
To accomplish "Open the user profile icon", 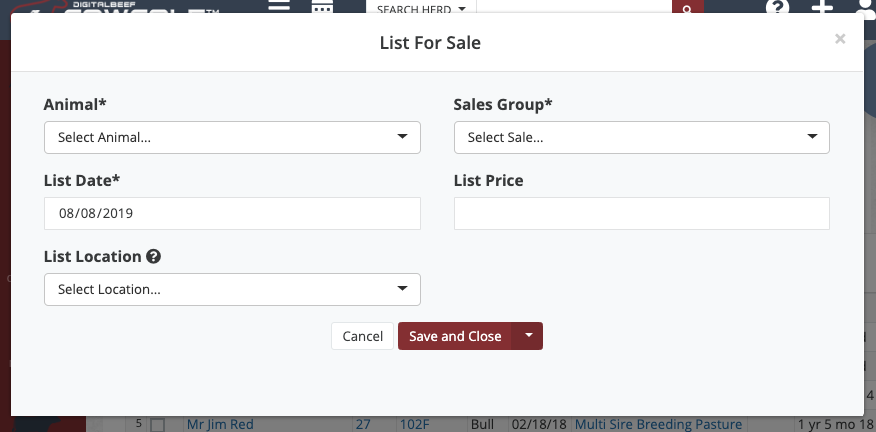I will (866, 8).
